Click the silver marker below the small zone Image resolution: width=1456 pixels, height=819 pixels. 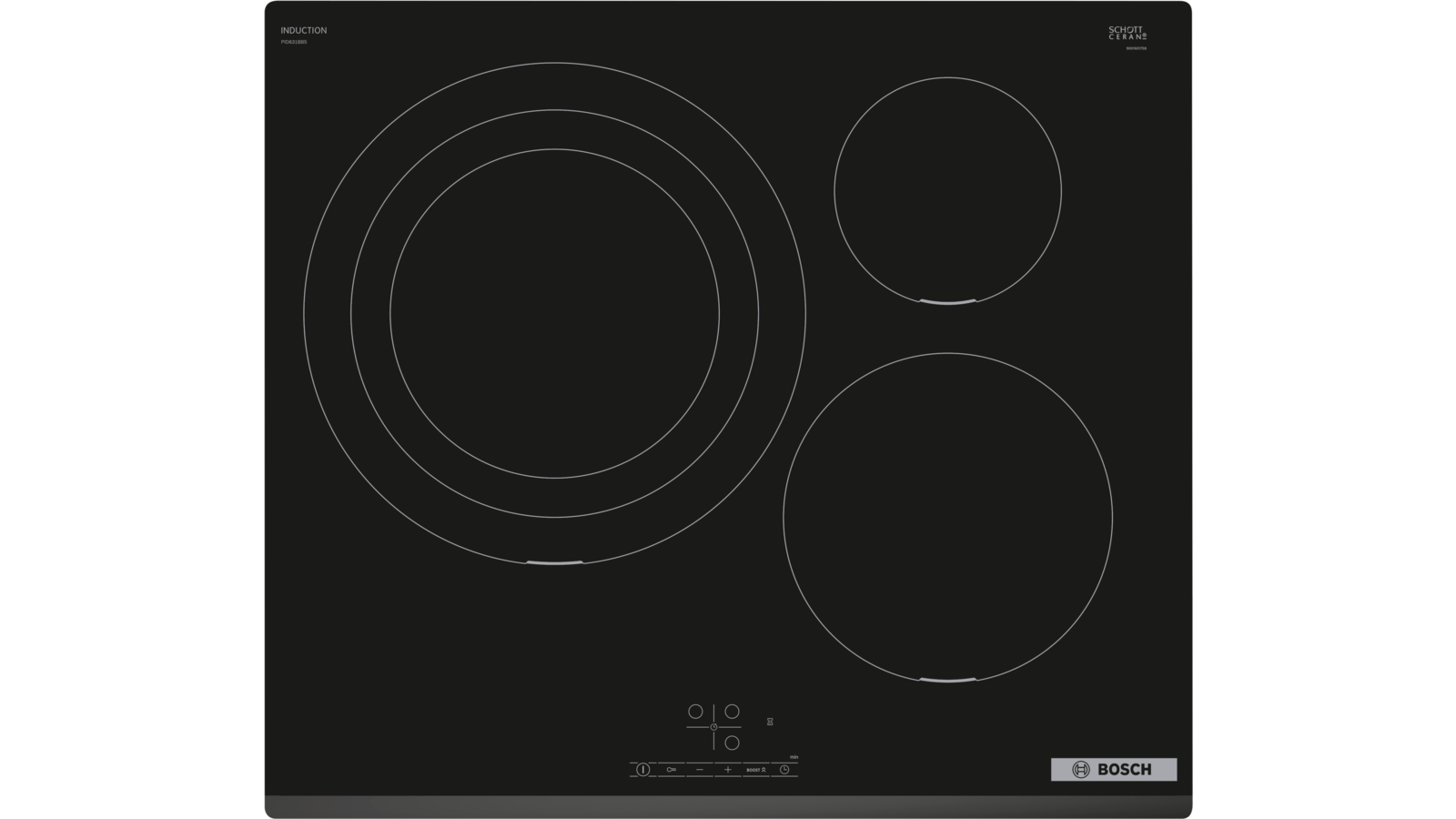point(947,301)
